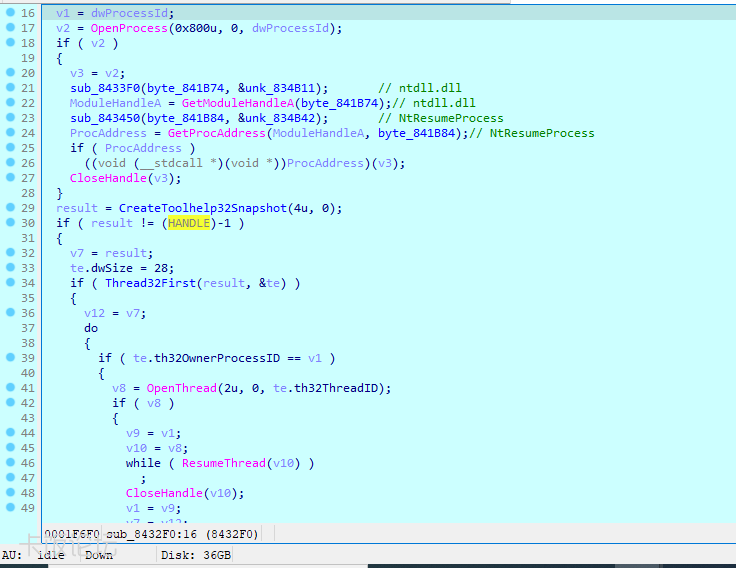736x568 pixels.
Task: Select the highlighted HANDLE type cast
Action: point(189,223)
